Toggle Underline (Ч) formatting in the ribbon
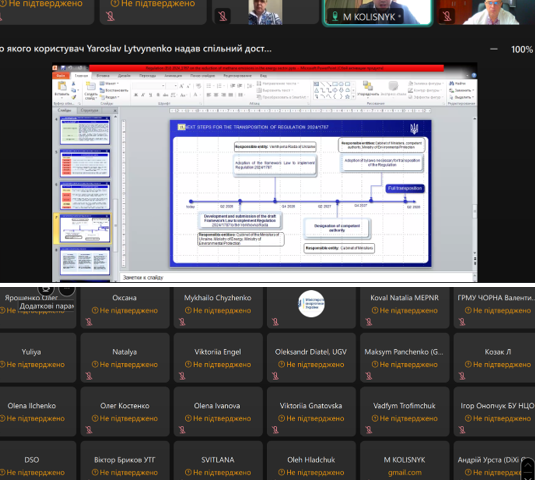 [x=150, y=95]
